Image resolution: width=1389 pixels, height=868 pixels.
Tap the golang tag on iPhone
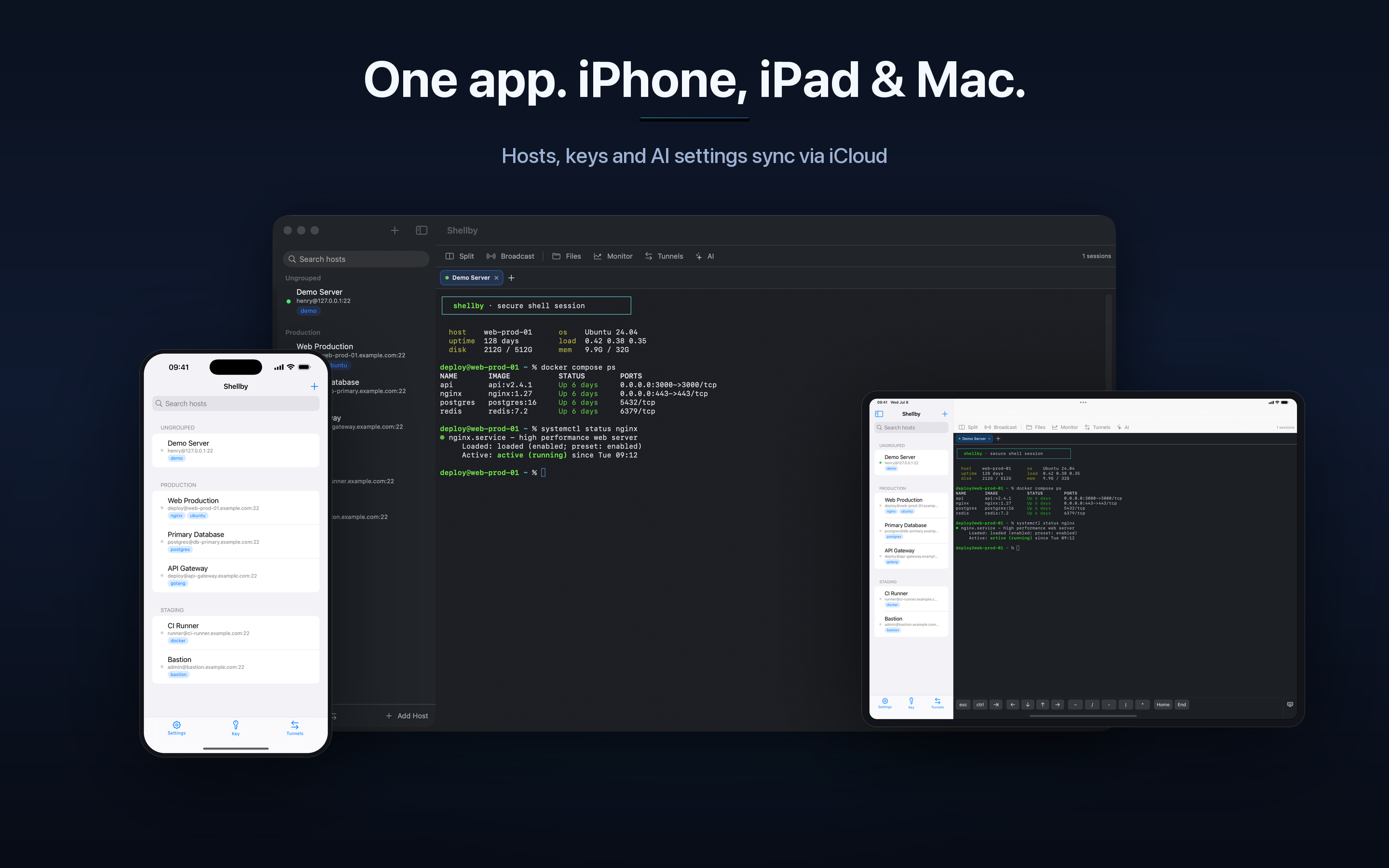tap(178, 583)
